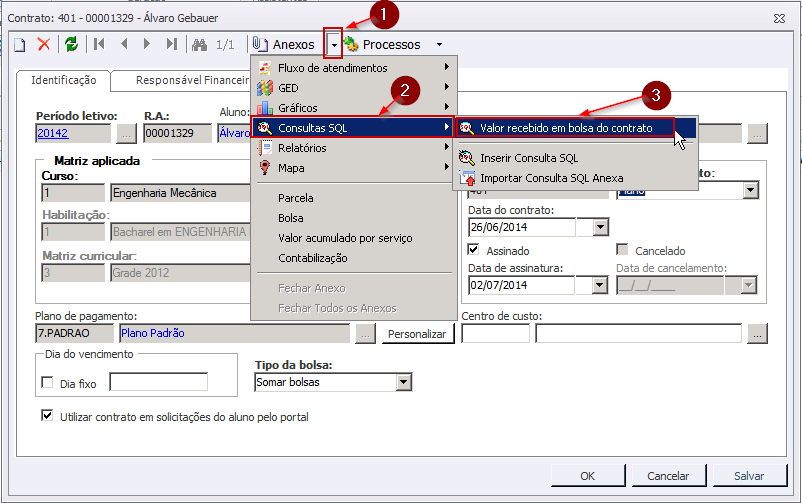Enable the Dia fixo checkbox
802x503 pixels.
click(47, 382)
